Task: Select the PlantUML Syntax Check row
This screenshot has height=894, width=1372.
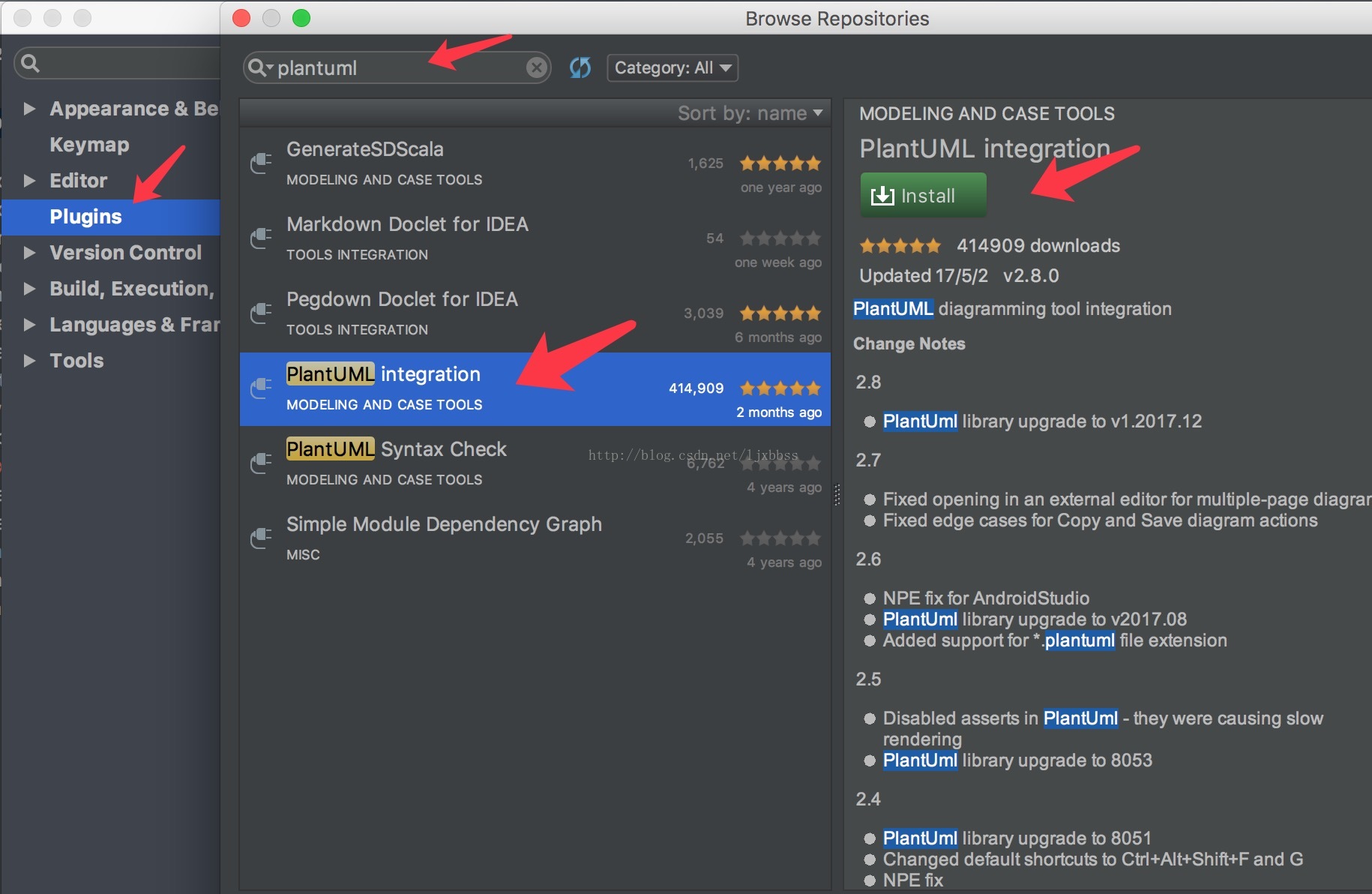Action: click(x=535, y=464)
